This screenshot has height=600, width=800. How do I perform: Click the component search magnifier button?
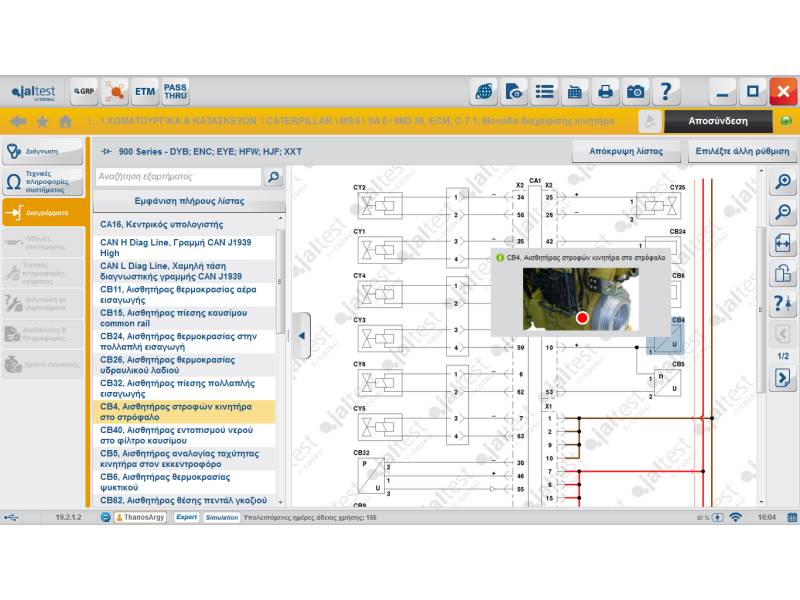pyautogui.click(x=273, y=177)
